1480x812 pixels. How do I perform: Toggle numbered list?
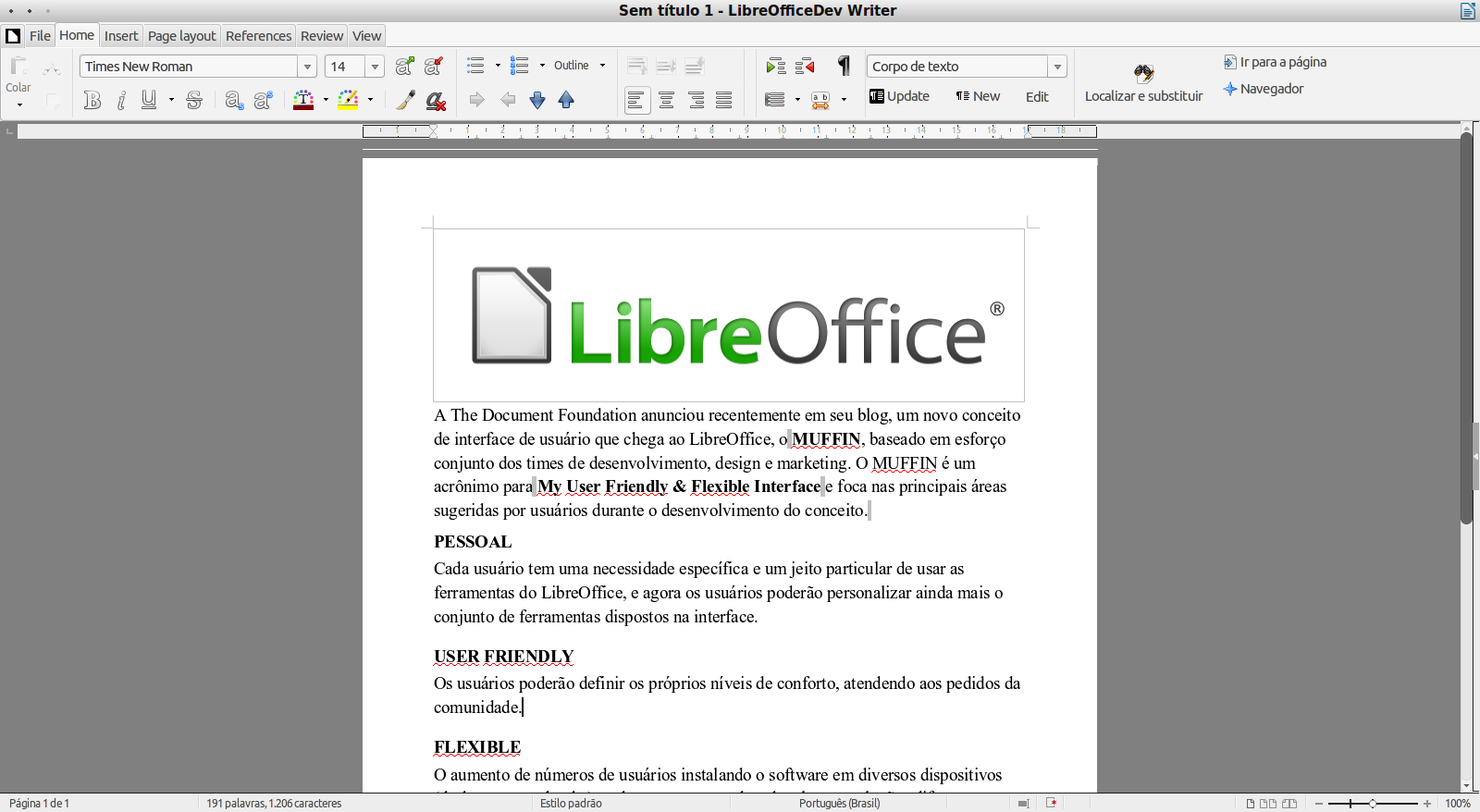pos(520,66)
